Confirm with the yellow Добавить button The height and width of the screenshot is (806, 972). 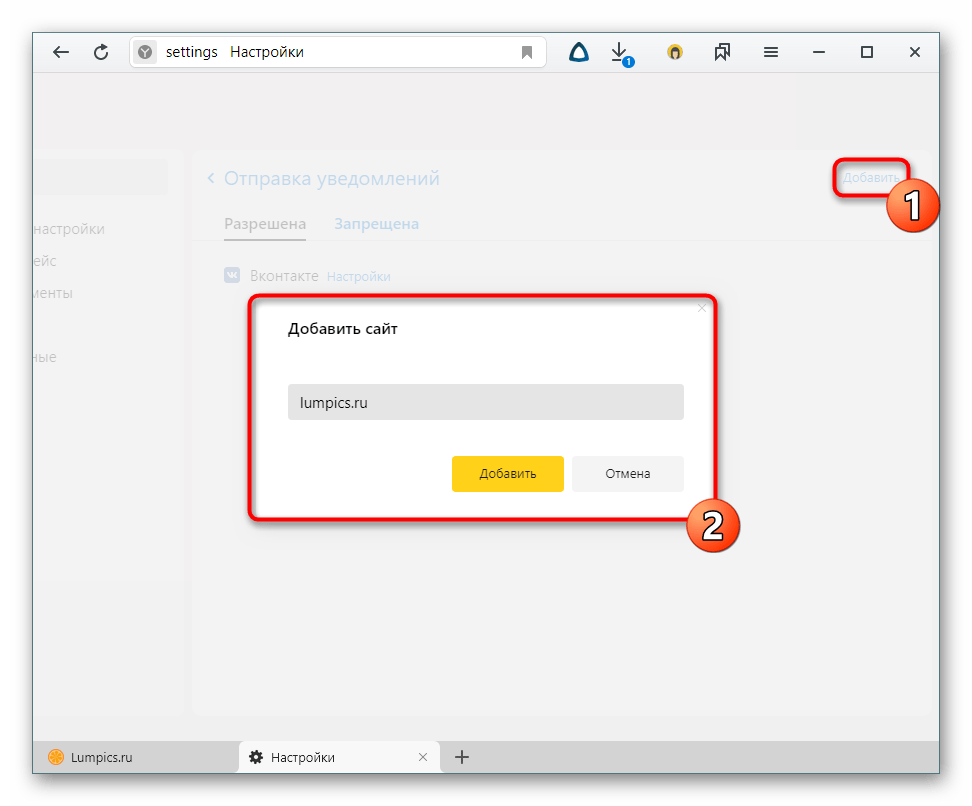(508, 474)
